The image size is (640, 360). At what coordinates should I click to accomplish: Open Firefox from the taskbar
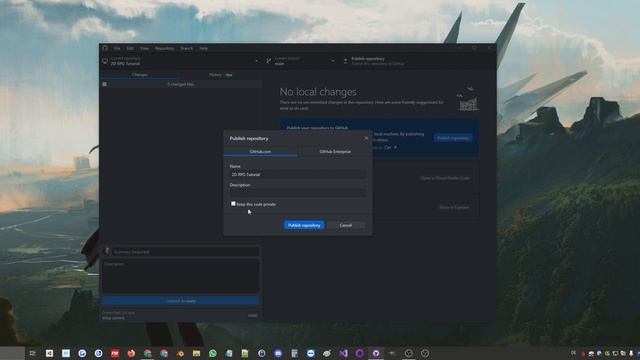pyautogui.click(x=131, y=353)
